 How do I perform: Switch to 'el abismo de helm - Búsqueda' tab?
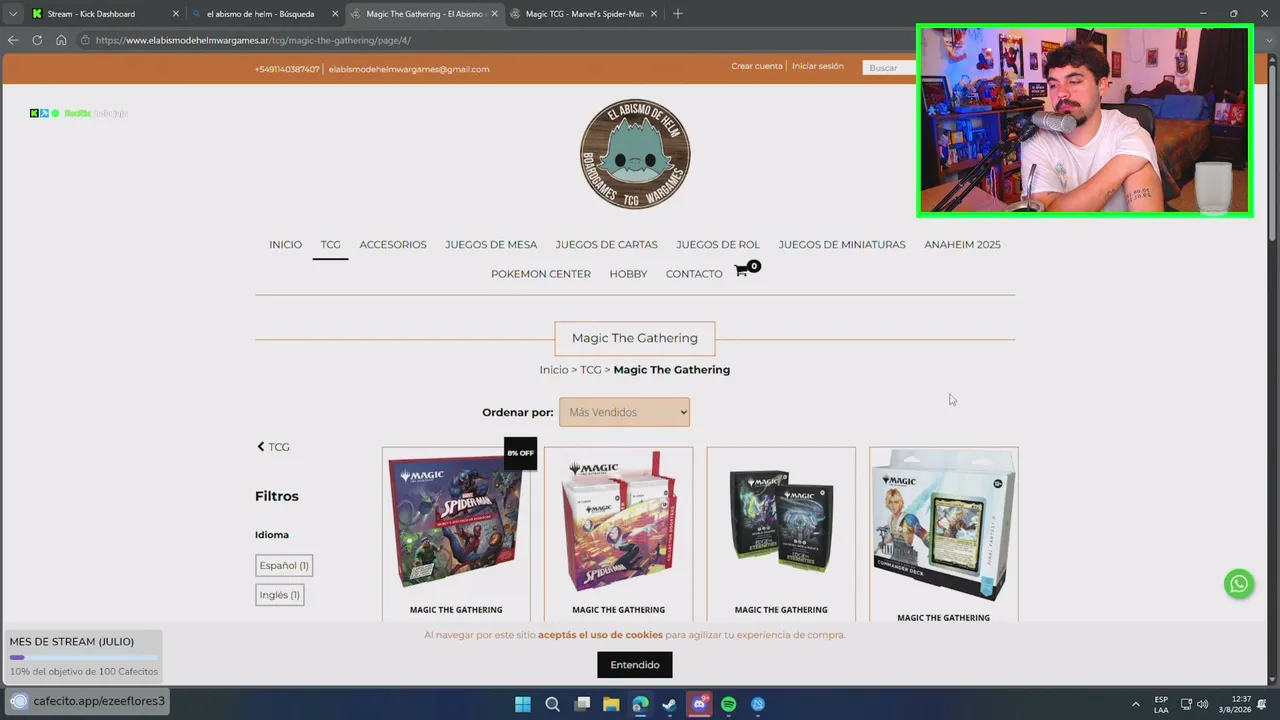click(260, 14)
